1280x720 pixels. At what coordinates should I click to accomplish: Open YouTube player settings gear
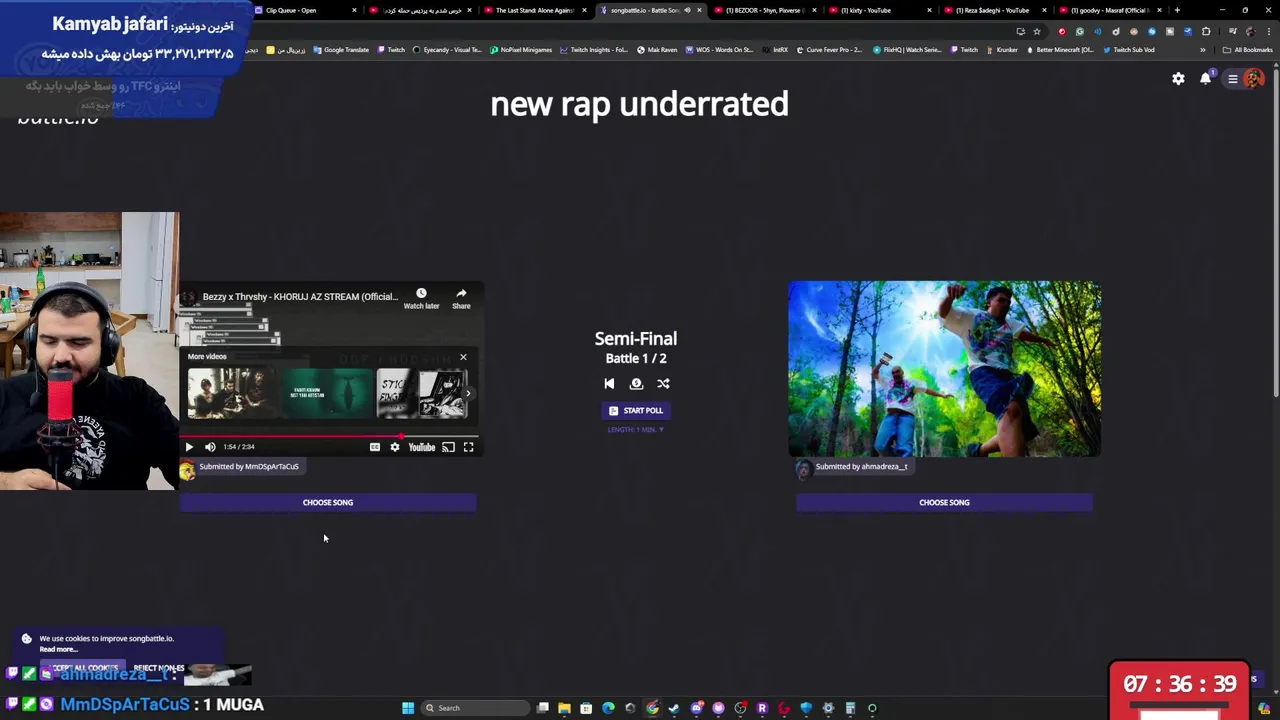point(394,447)
